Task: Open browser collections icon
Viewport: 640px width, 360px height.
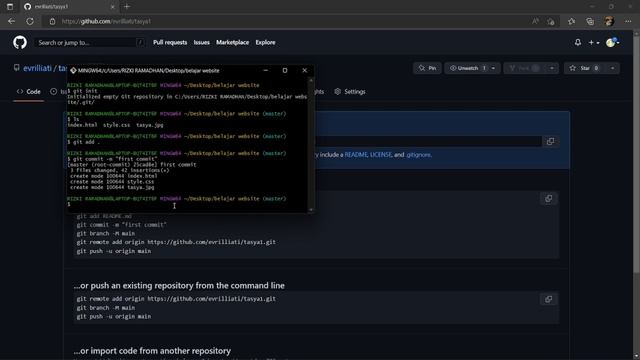Action: (590, 21)
